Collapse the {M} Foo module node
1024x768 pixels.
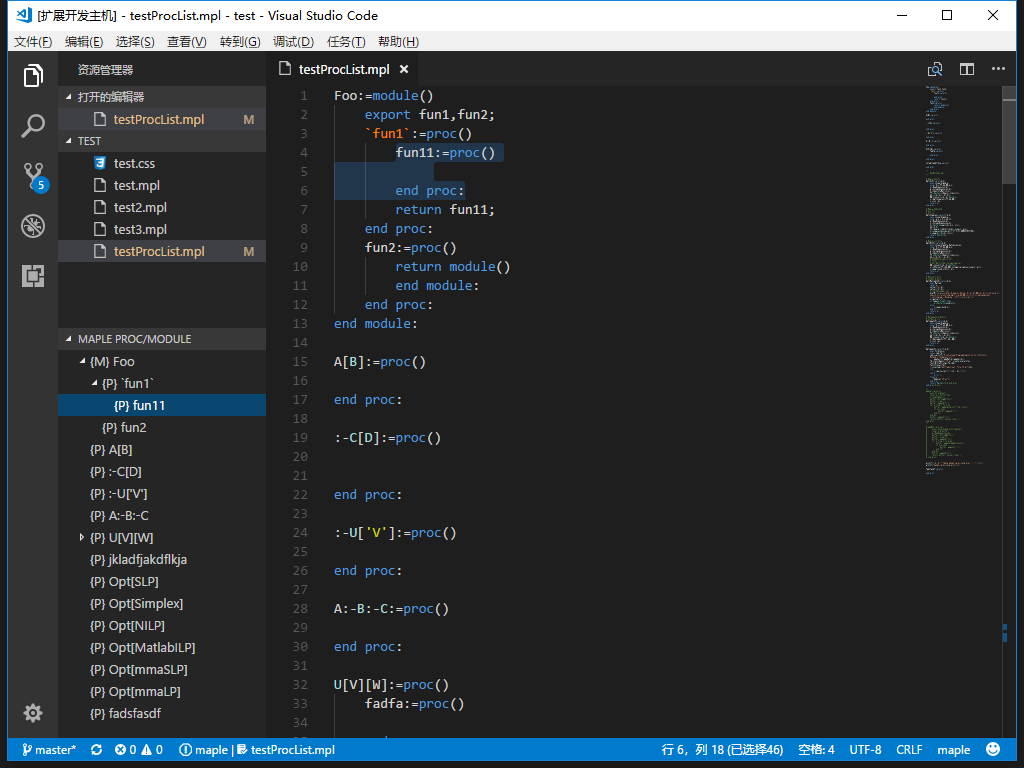click(82, 362)
